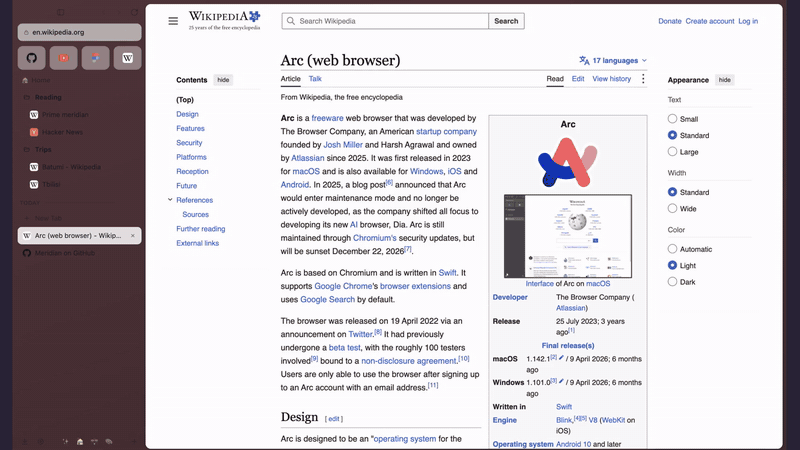This screenshot has height=450, width=800.
Task: Select Dark color mode
Action: click(x=672, y=282)
